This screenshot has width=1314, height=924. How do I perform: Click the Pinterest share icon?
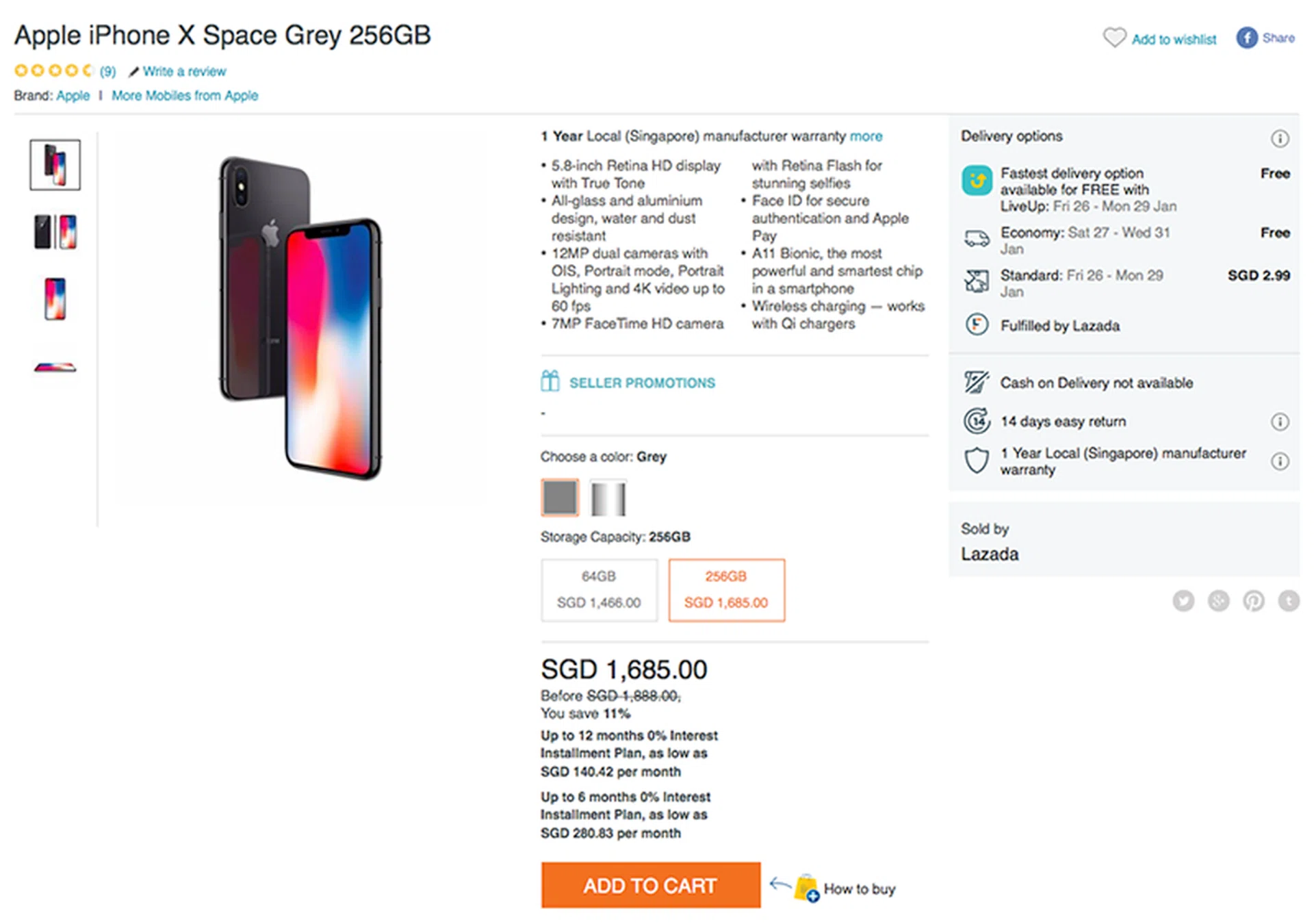pyautogui.click(x=1253, y=601)
